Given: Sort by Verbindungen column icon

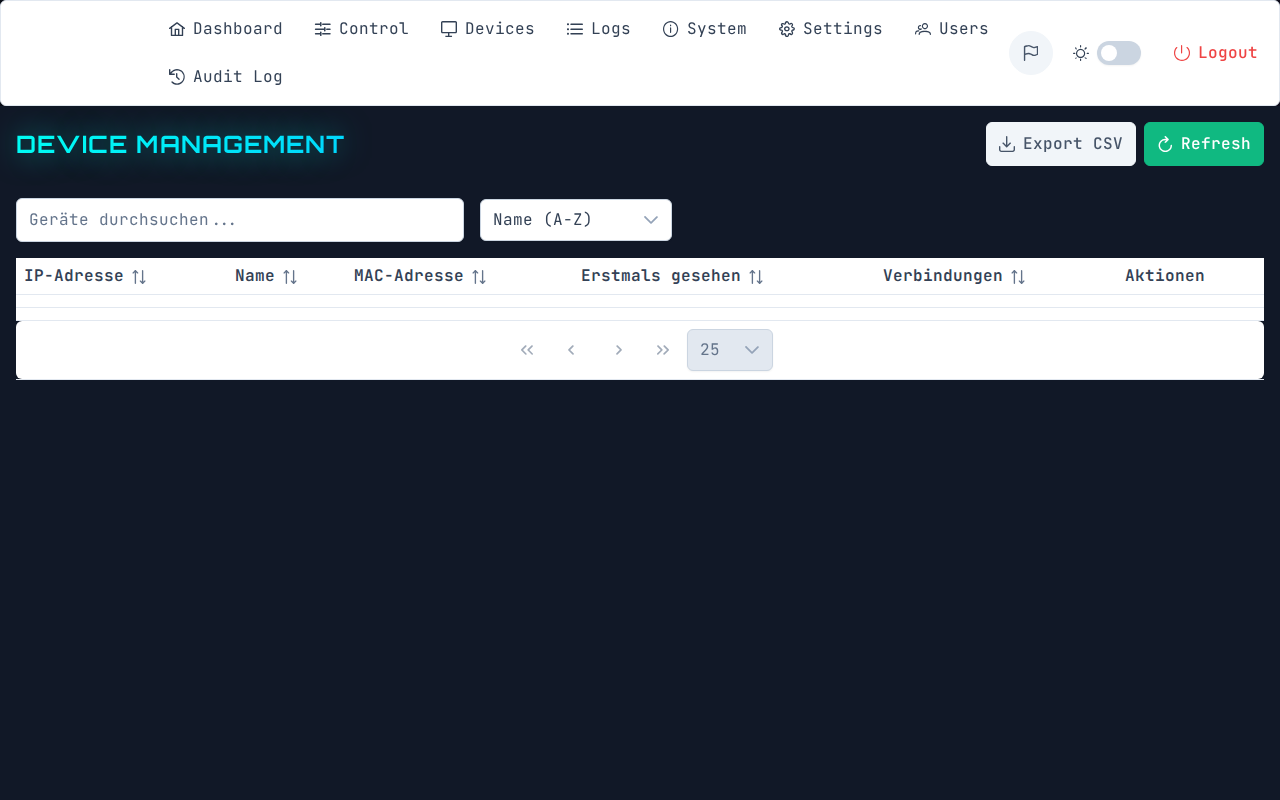Looking at the screenshot, I should click(x=1018, y=277).
